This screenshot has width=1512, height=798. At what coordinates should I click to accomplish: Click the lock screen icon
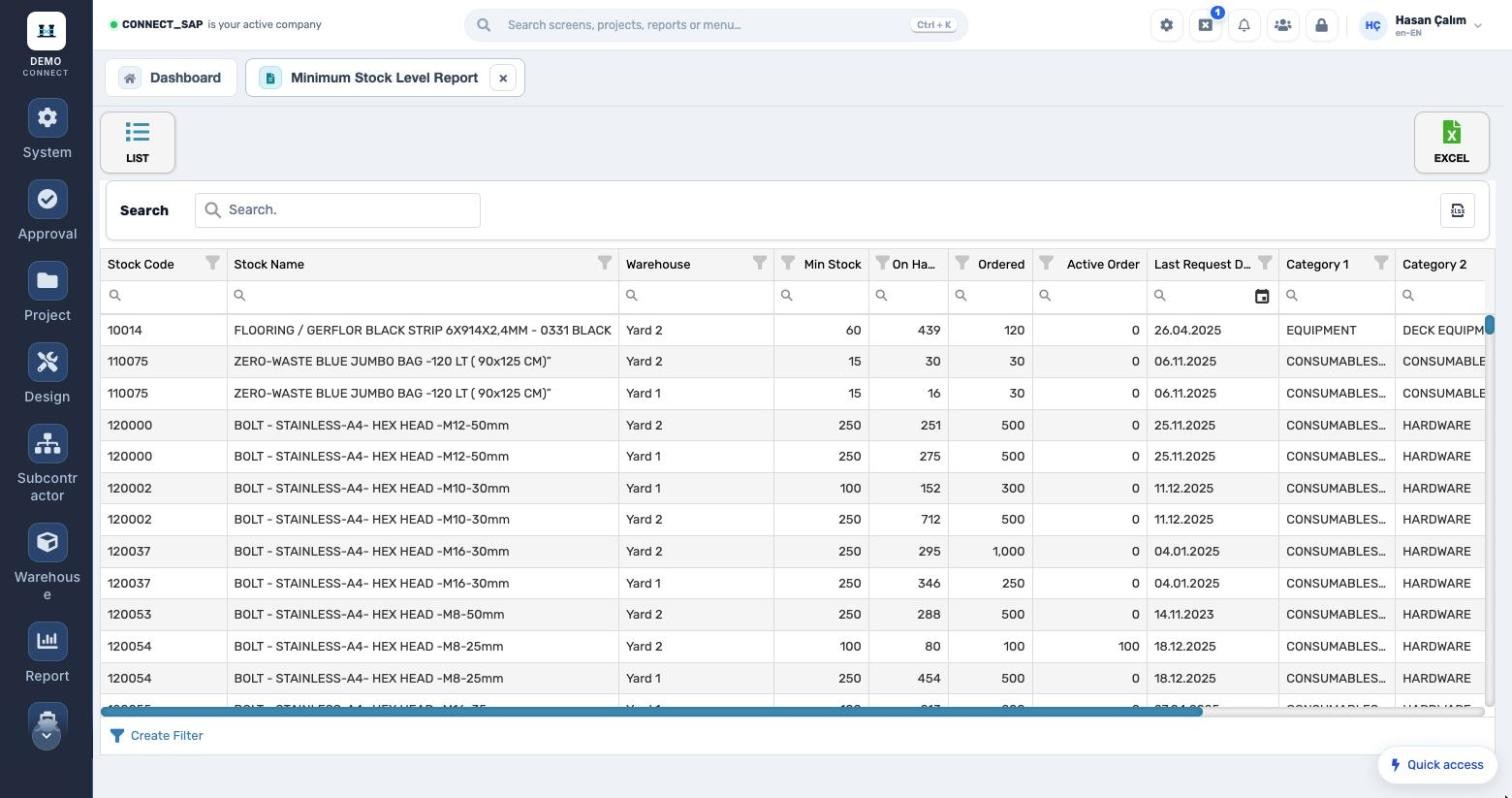[x=1321, y=25]
